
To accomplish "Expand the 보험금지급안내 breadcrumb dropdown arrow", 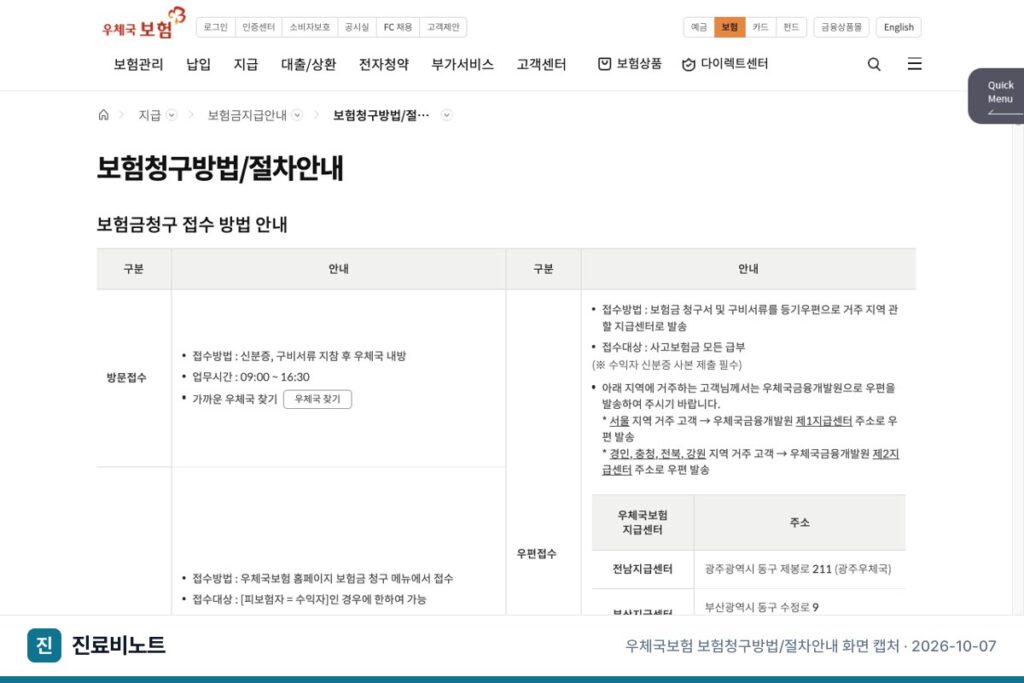I will coord(297,115).
